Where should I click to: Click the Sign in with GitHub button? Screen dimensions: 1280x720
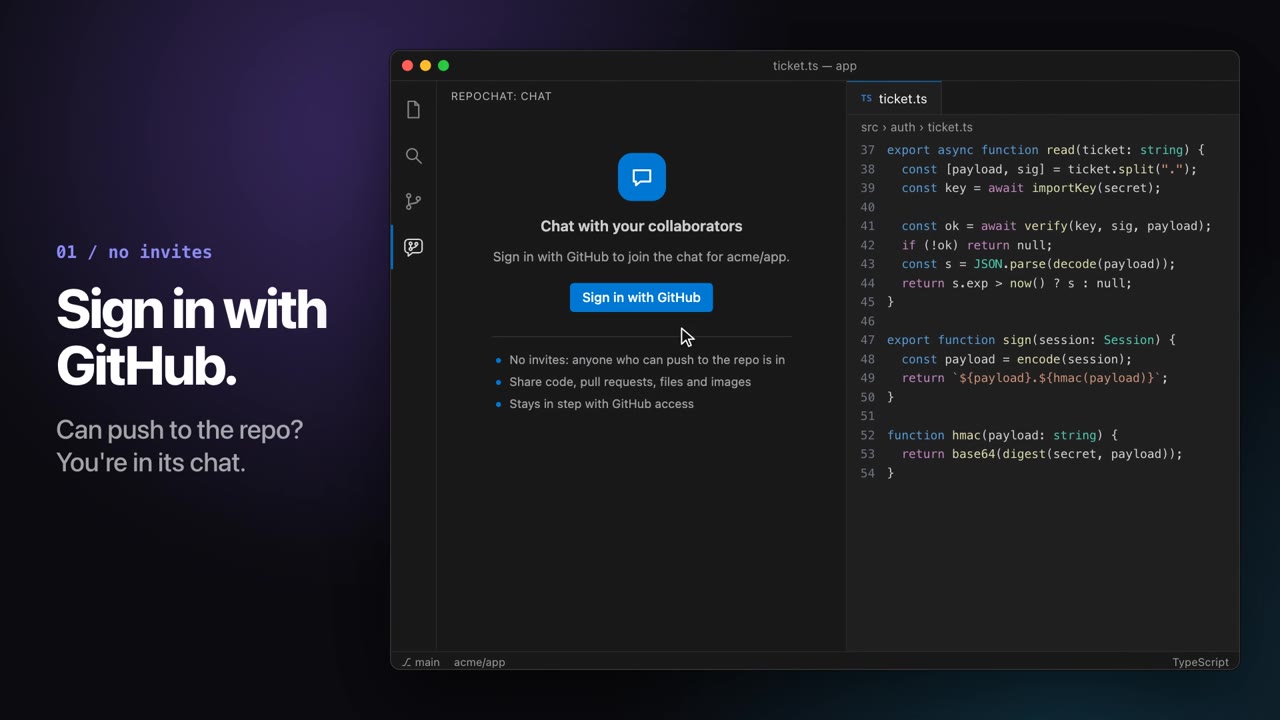(641, 297)
